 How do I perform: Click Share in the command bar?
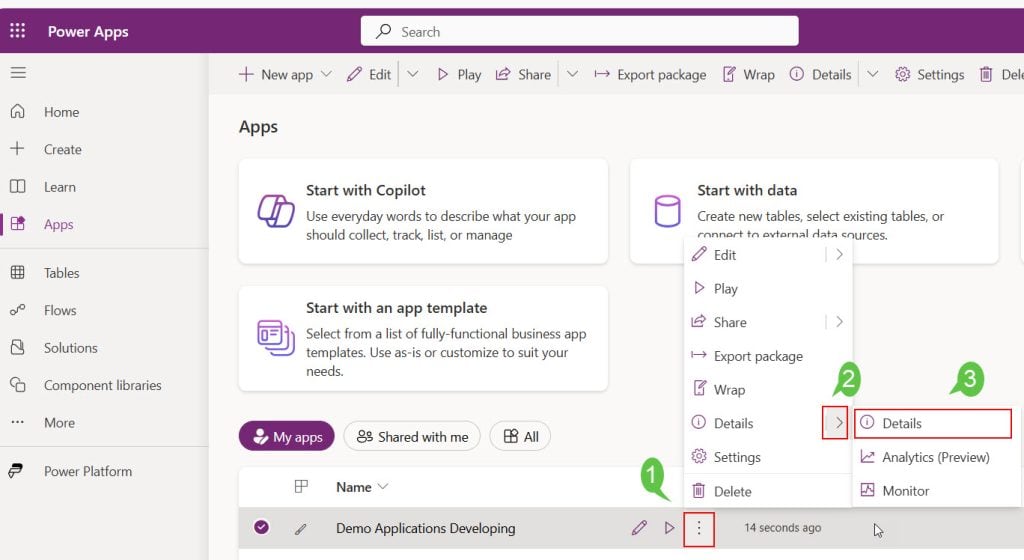point(523,74)
